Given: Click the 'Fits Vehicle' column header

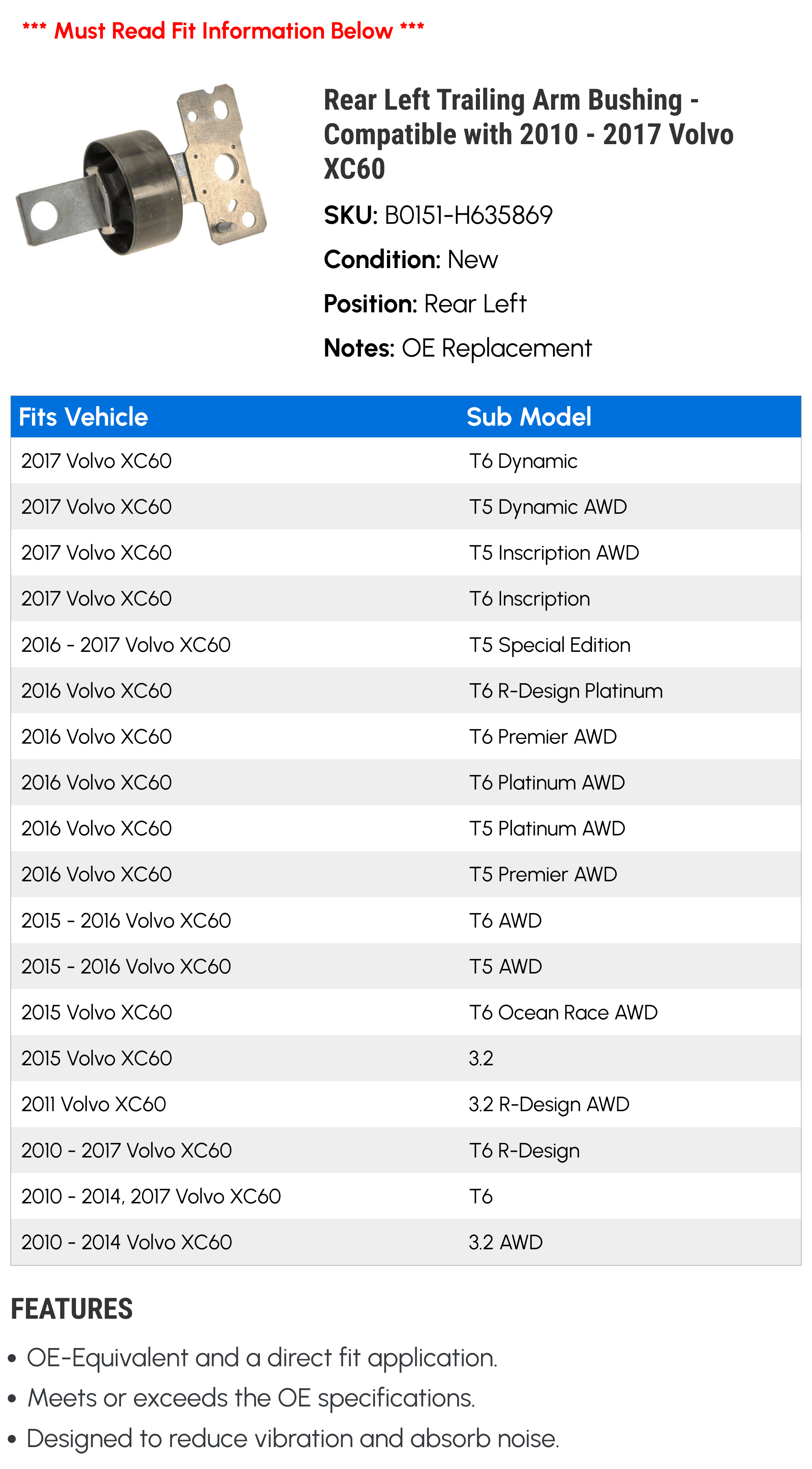Looking at the screenshot, I should click(83, 417).
